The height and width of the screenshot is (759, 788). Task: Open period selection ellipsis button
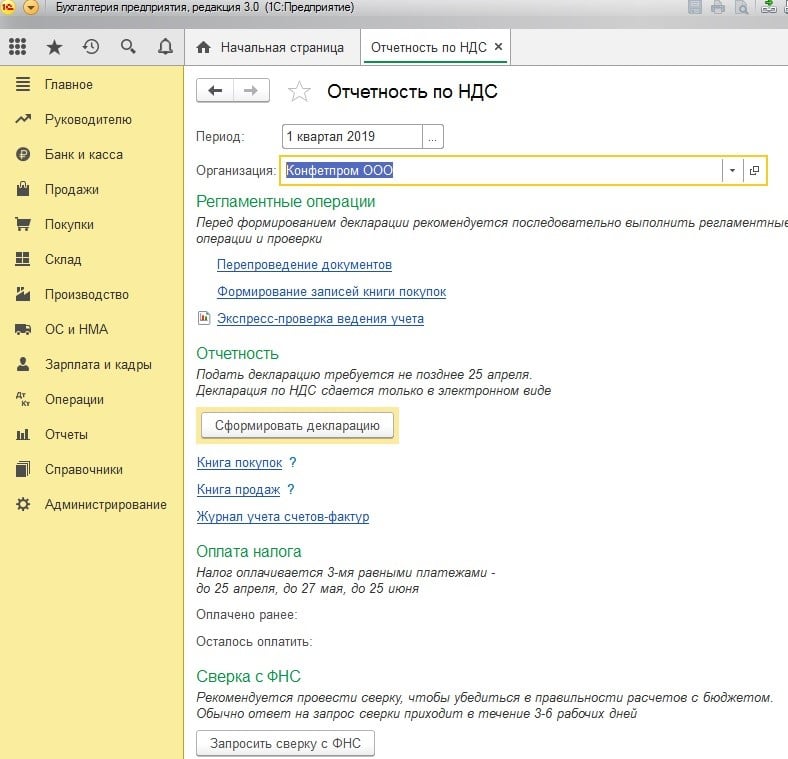pyautogui.click(x=433, y=137)
